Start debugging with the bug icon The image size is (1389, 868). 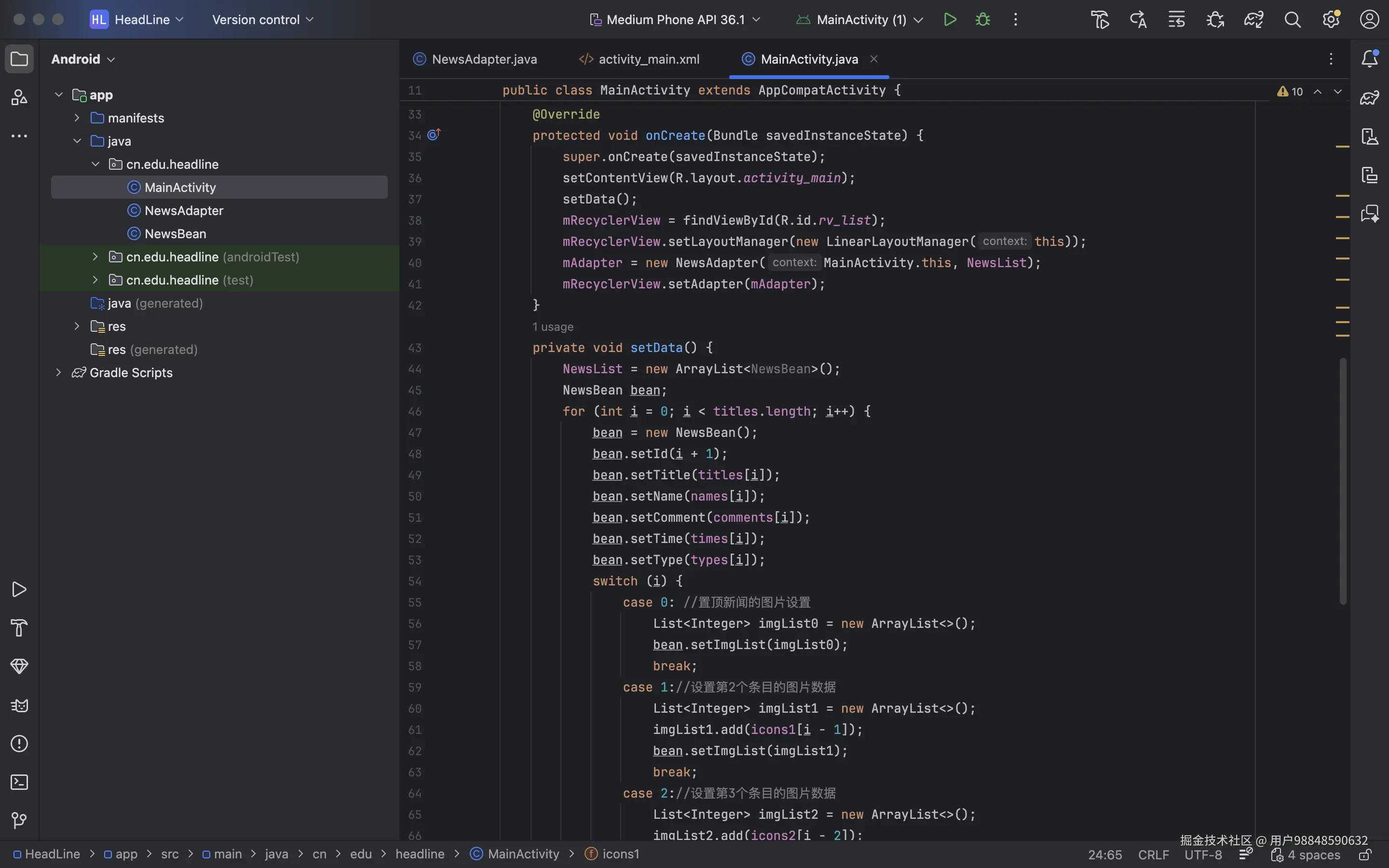(982, 19)
